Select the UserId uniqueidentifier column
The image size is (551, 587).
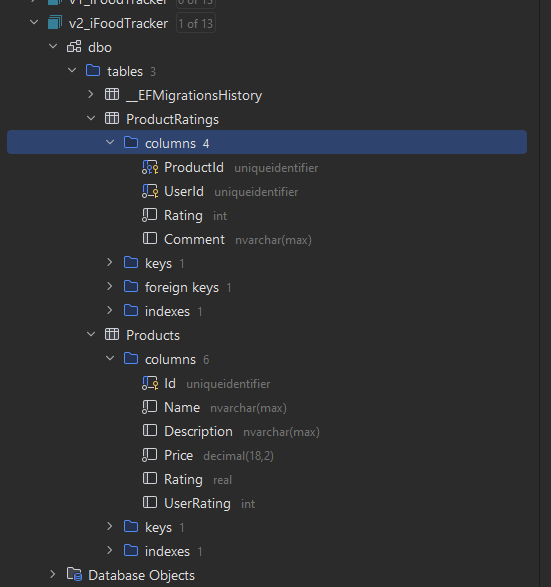[x=220, y=191]
